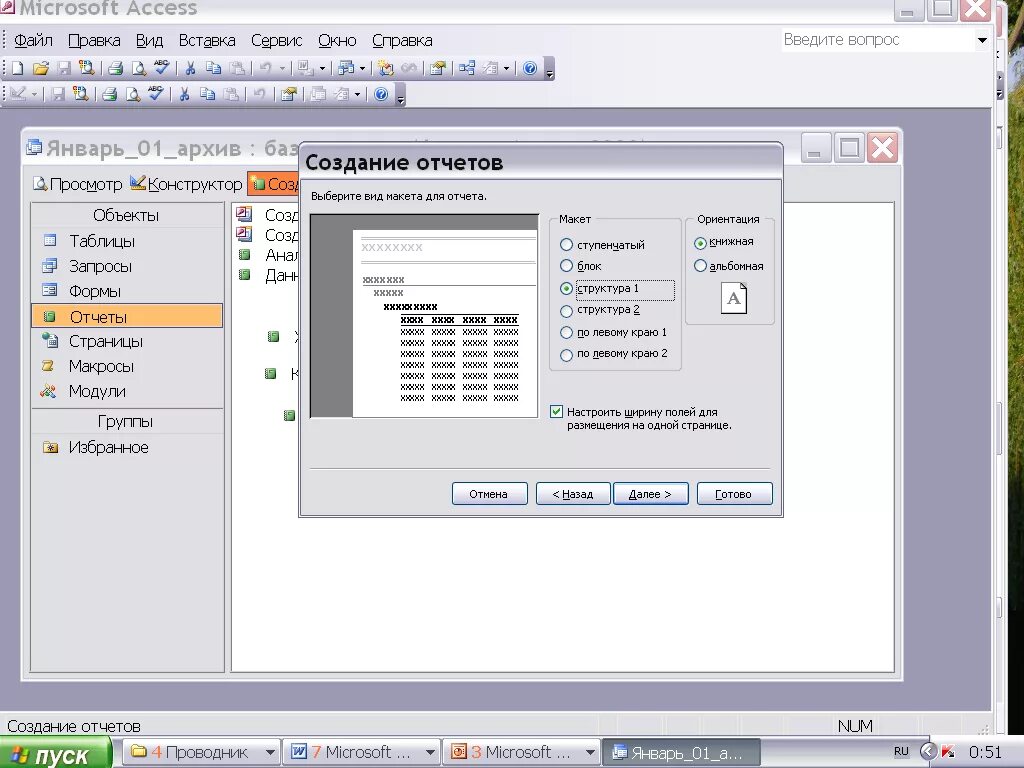Image resolution: width=1024 pixels, height=768 pixels.
Task: Click the Open folder toolbar icon
Action: coord(40,68)
